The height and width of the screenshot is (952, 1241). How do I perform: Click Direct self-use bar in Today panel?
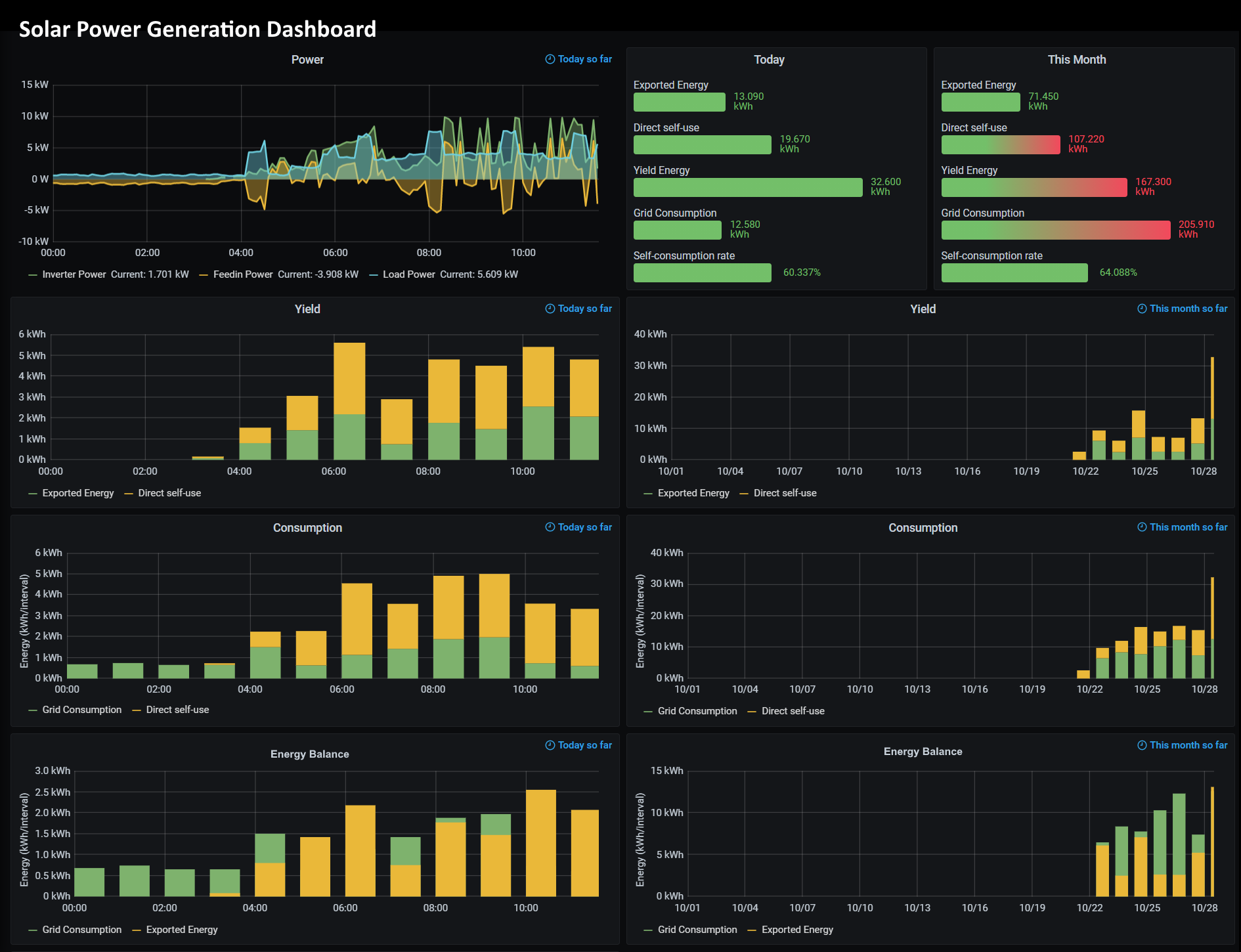[x=703, y=144]
